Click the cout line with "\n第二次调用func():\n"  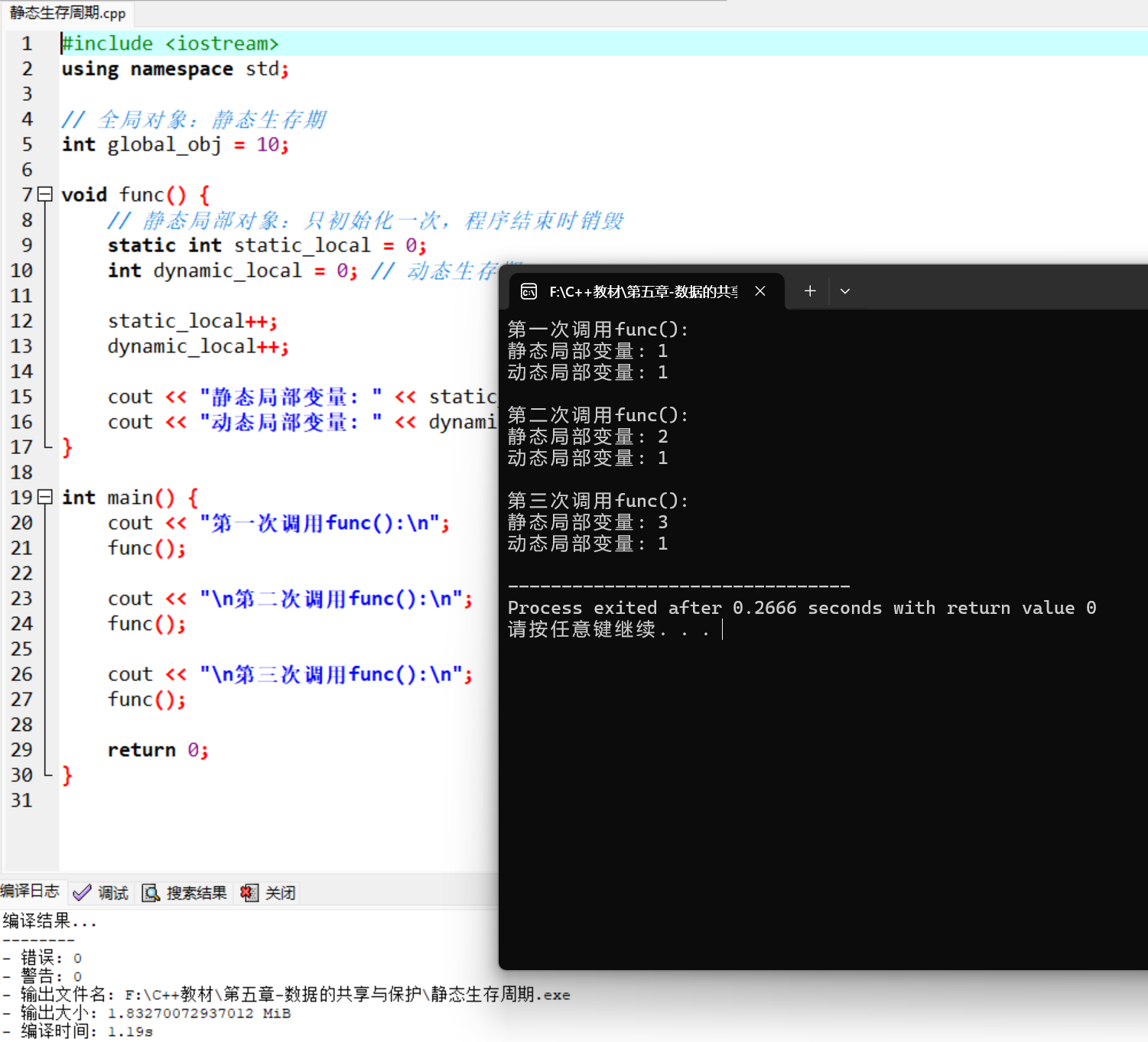tap(290, 599)
